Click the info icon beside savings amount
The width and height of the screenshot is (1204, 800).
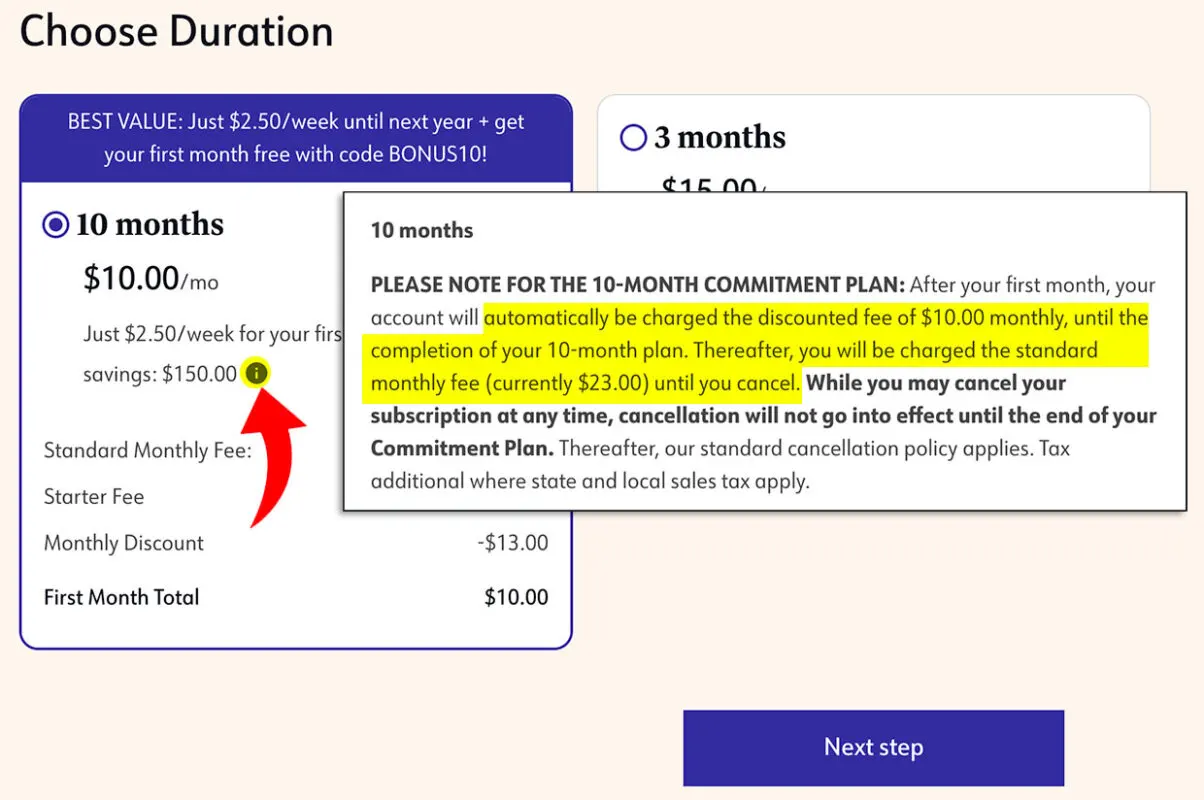pyautogui.click(x=257, y=374)
